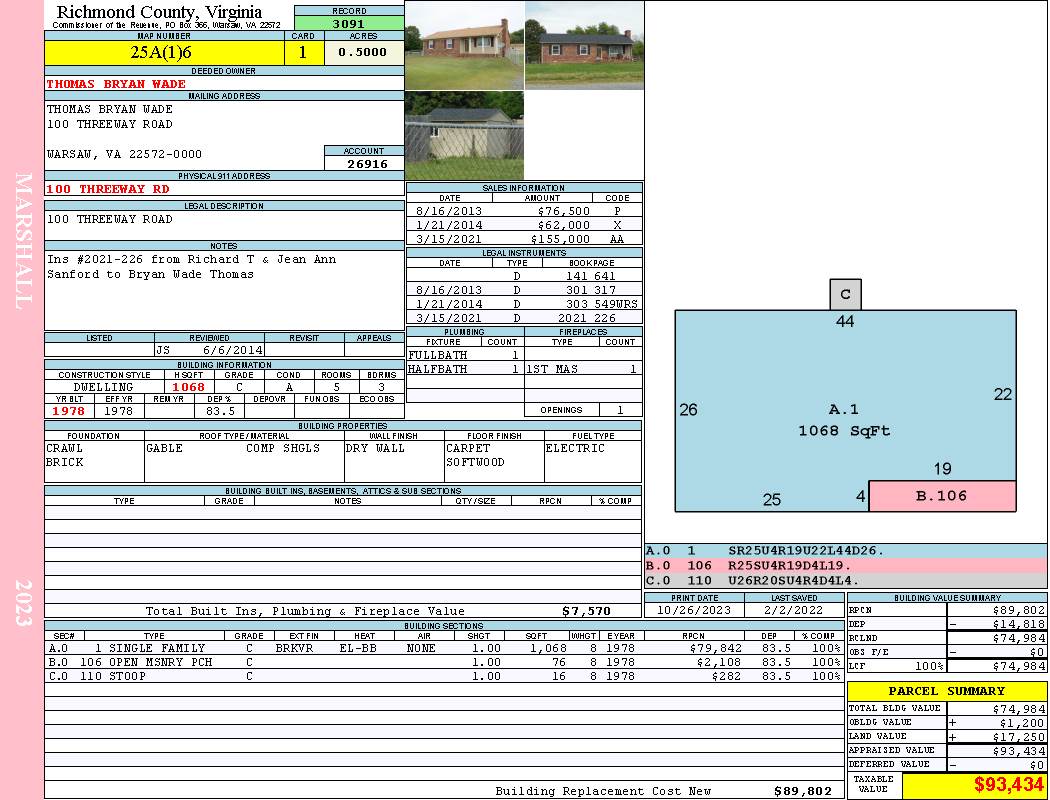Select the A.0 sketch vector row
The image size is (1050, 800).
tap(845, 551)
